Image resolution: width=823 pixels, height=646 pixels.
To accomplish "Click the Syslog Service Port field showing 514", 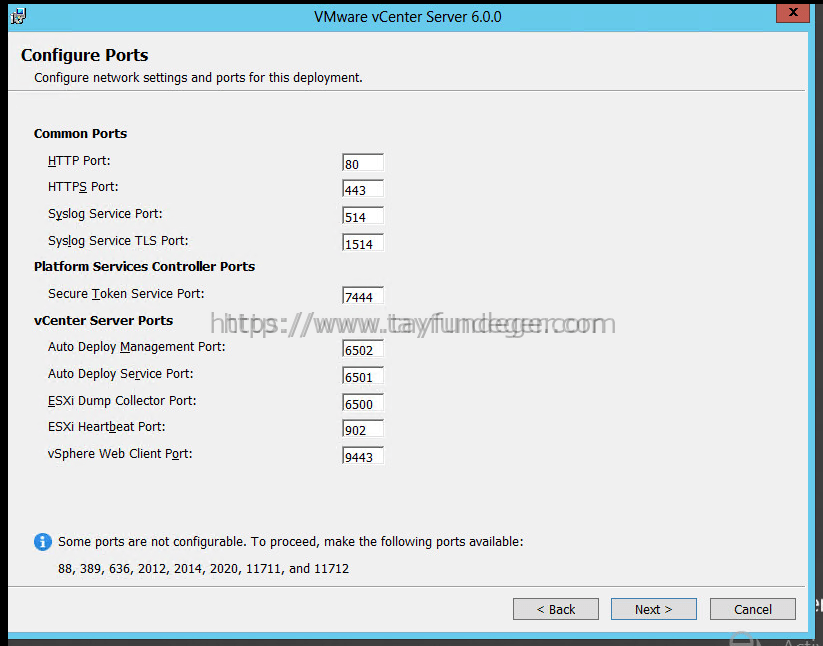I will click(363, 216).
